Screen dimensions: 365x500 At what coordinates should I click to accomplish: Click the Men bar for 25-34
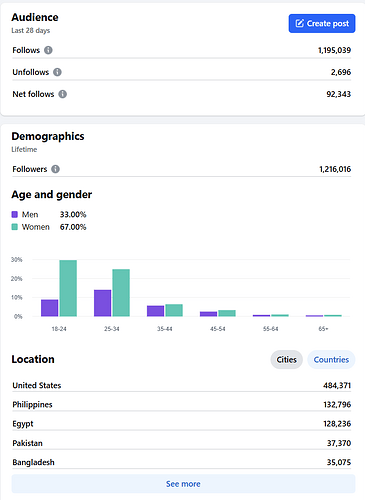[x=102, y=303]
